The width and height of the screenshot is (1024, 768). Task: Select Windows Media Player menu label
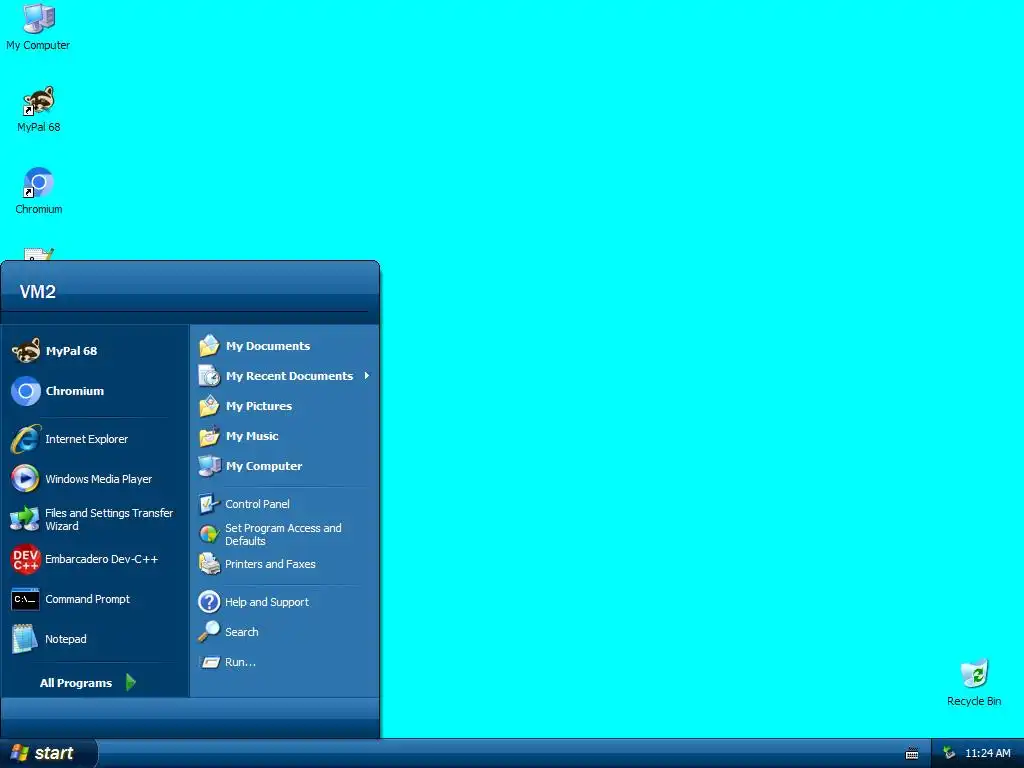99,479
